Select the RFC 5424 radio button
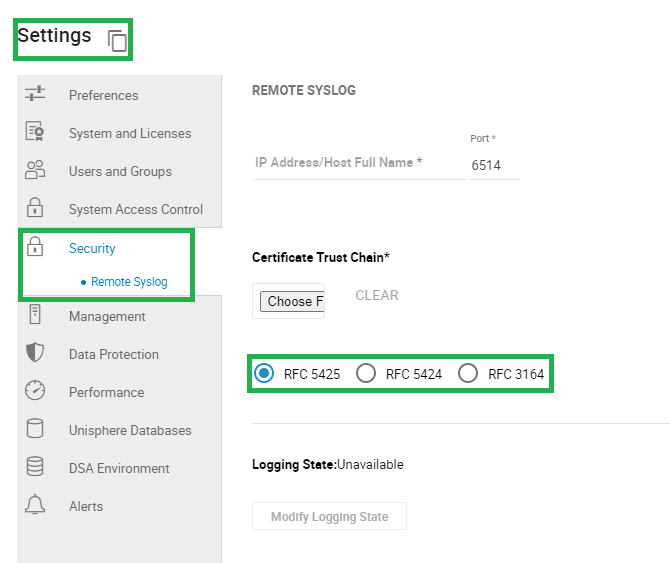The width and height of the screenshot is (670, 563). tap(366, 374)
